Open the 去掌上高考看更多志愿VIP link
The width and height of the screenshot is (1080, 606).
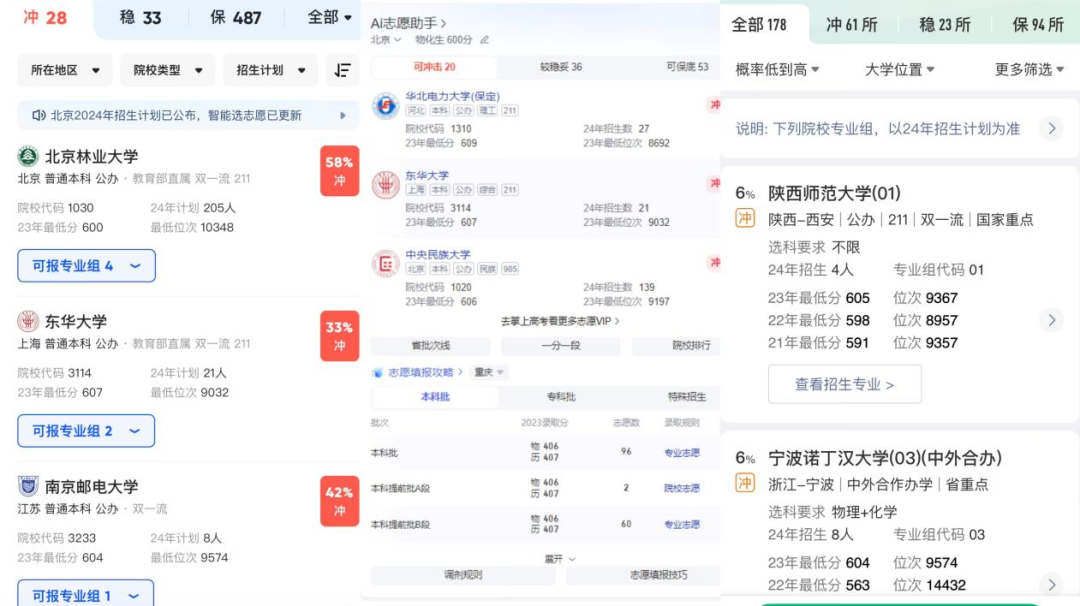(x=560, y=321)
